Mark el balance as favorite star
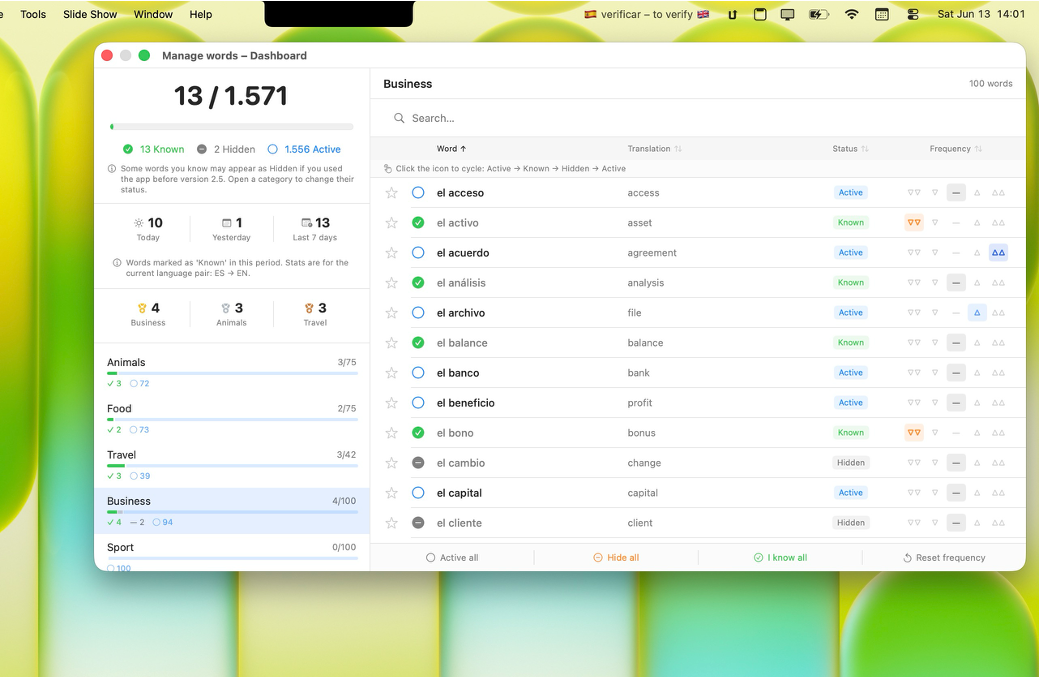 pyautogui.click(x=391, y=343)
